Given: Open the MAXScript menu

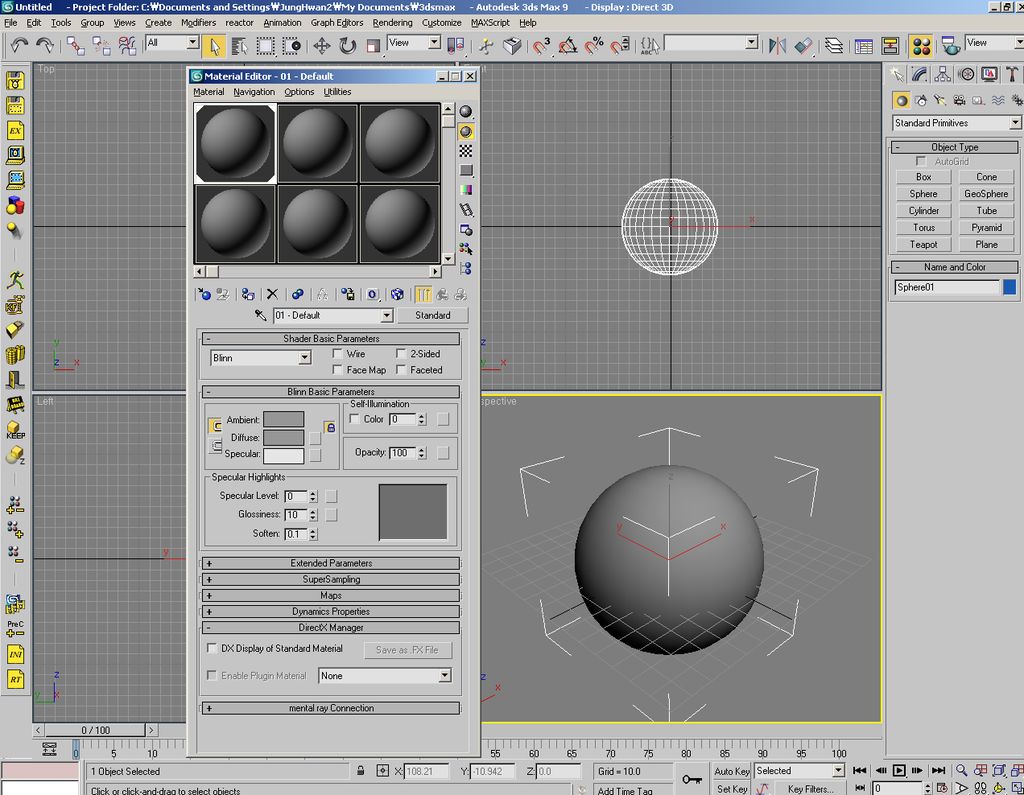Looking at the screenshot, I should click(490, 22).
